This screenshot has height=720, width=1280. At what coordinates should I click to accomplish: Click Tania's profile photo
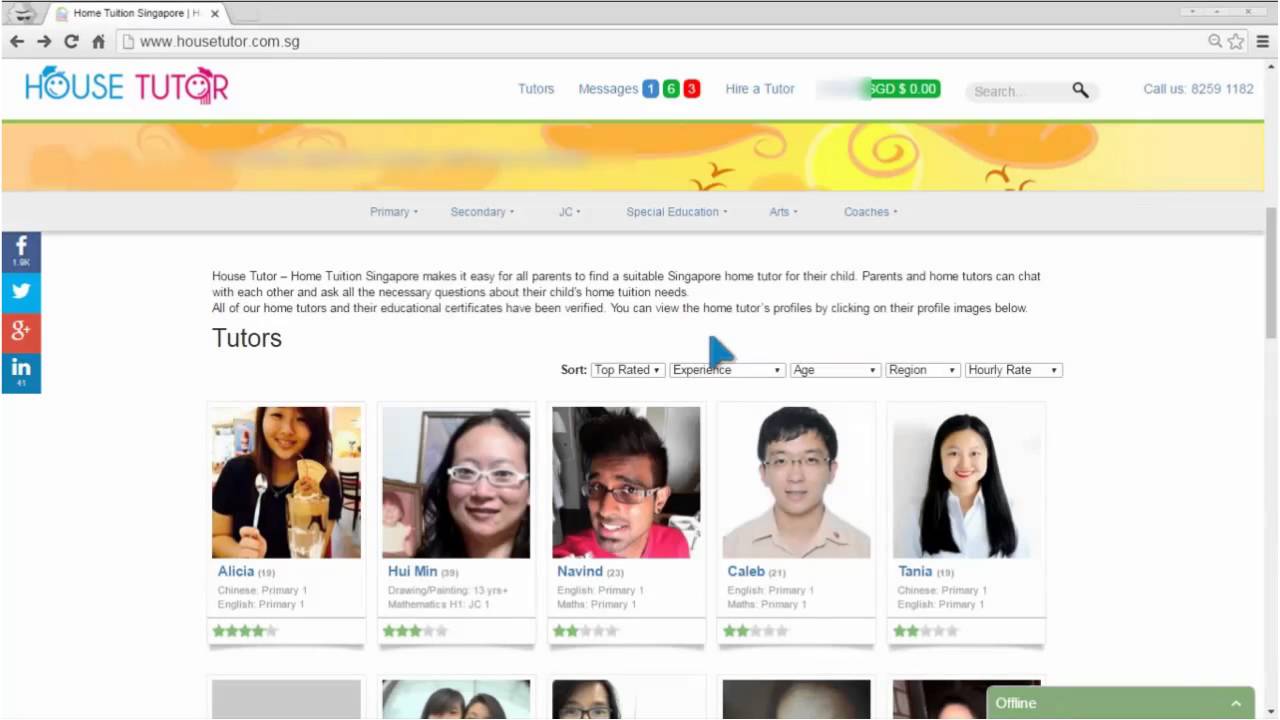(x=966, y=482)
